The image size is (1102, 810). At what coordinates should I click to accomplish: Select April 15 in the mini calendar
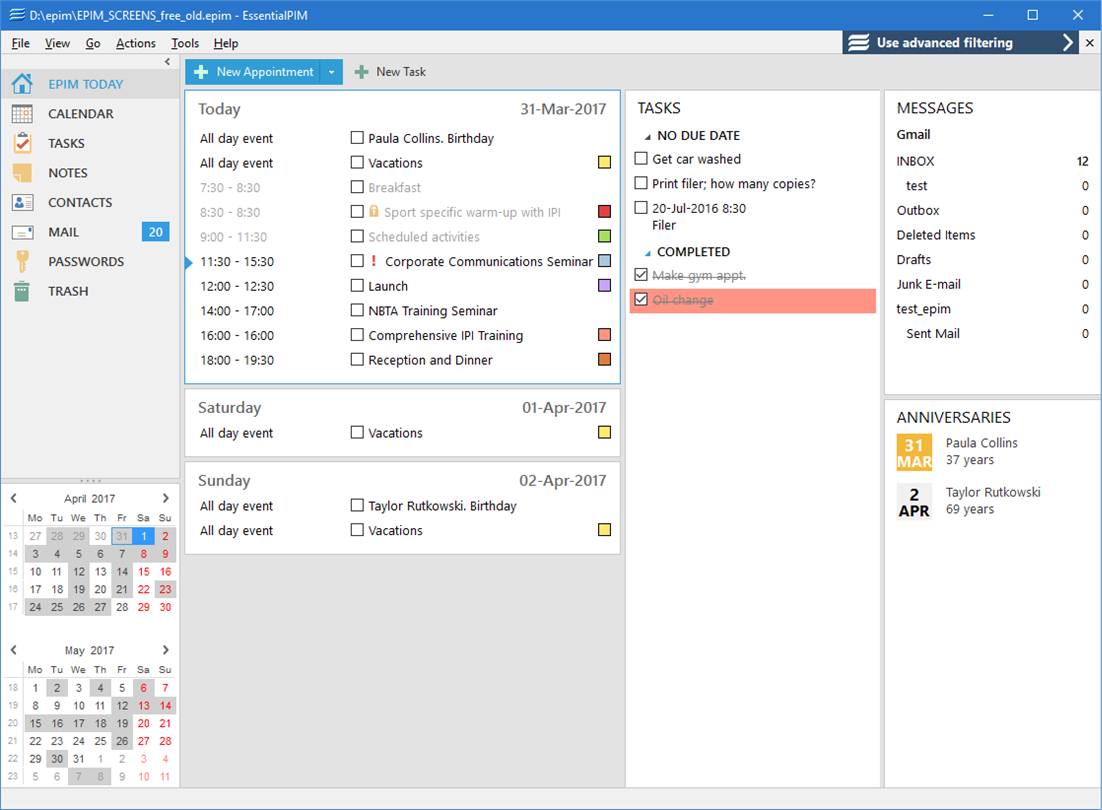[x=143, y=571]
